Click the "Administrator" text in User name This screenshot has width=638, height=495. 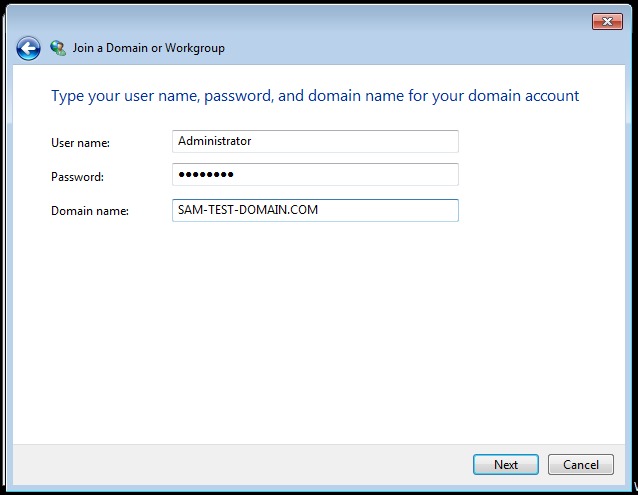click(214, 141)
